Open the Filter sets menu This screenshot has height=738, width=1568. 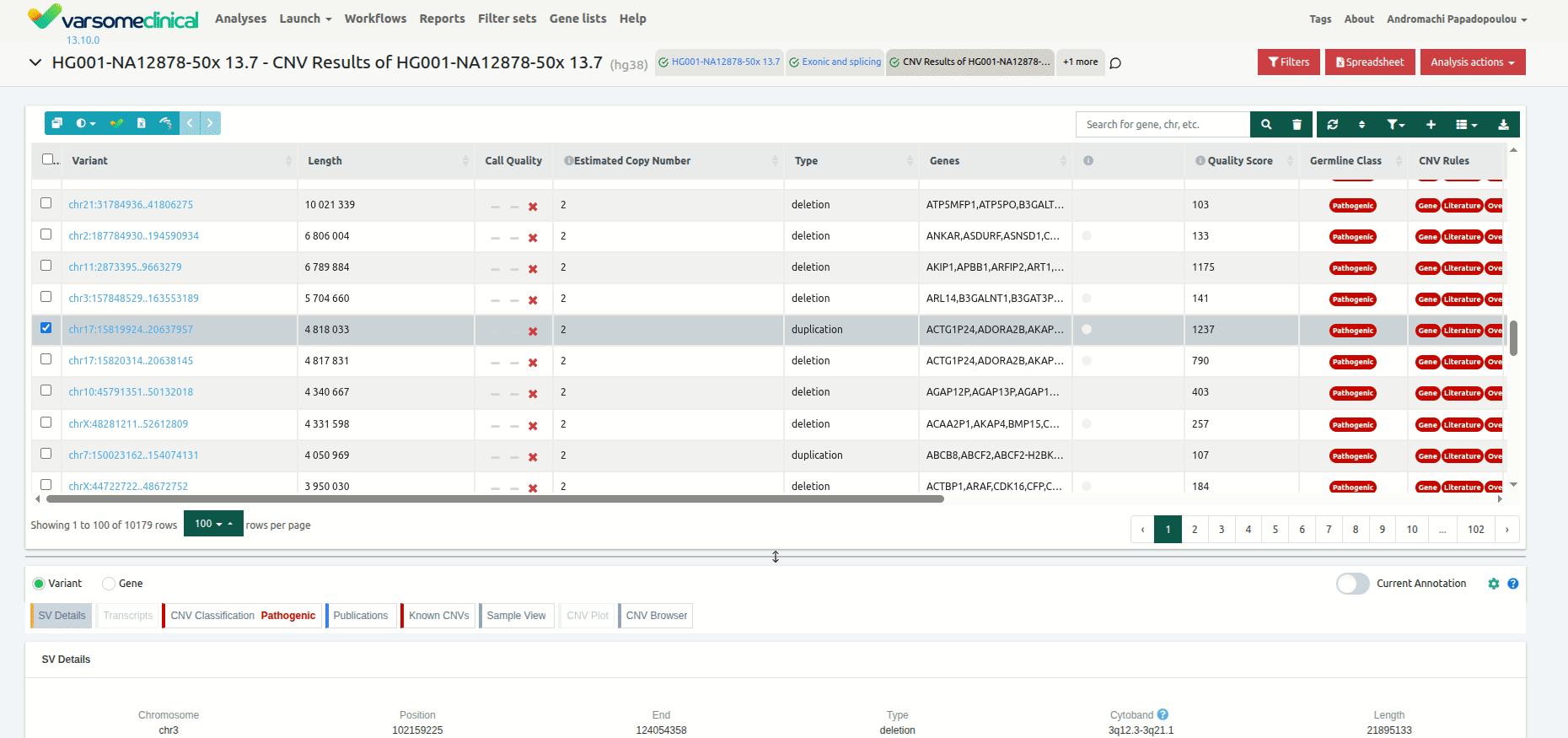507,19
